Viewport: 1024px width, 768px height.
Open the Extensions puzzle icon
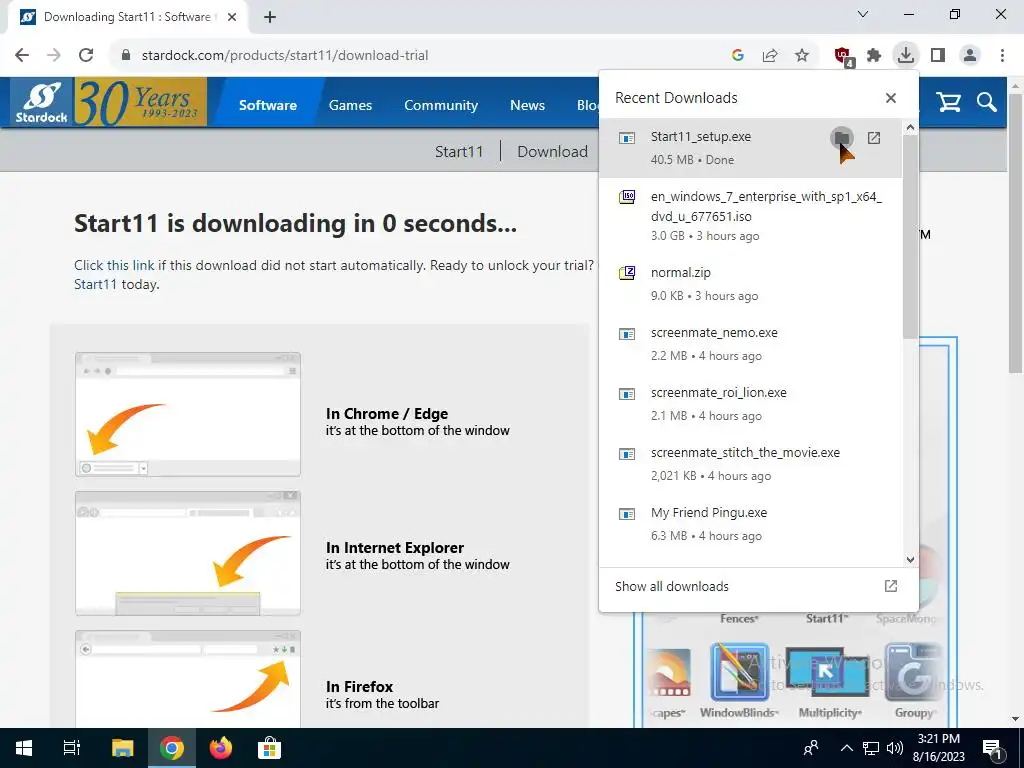[874, 55]
